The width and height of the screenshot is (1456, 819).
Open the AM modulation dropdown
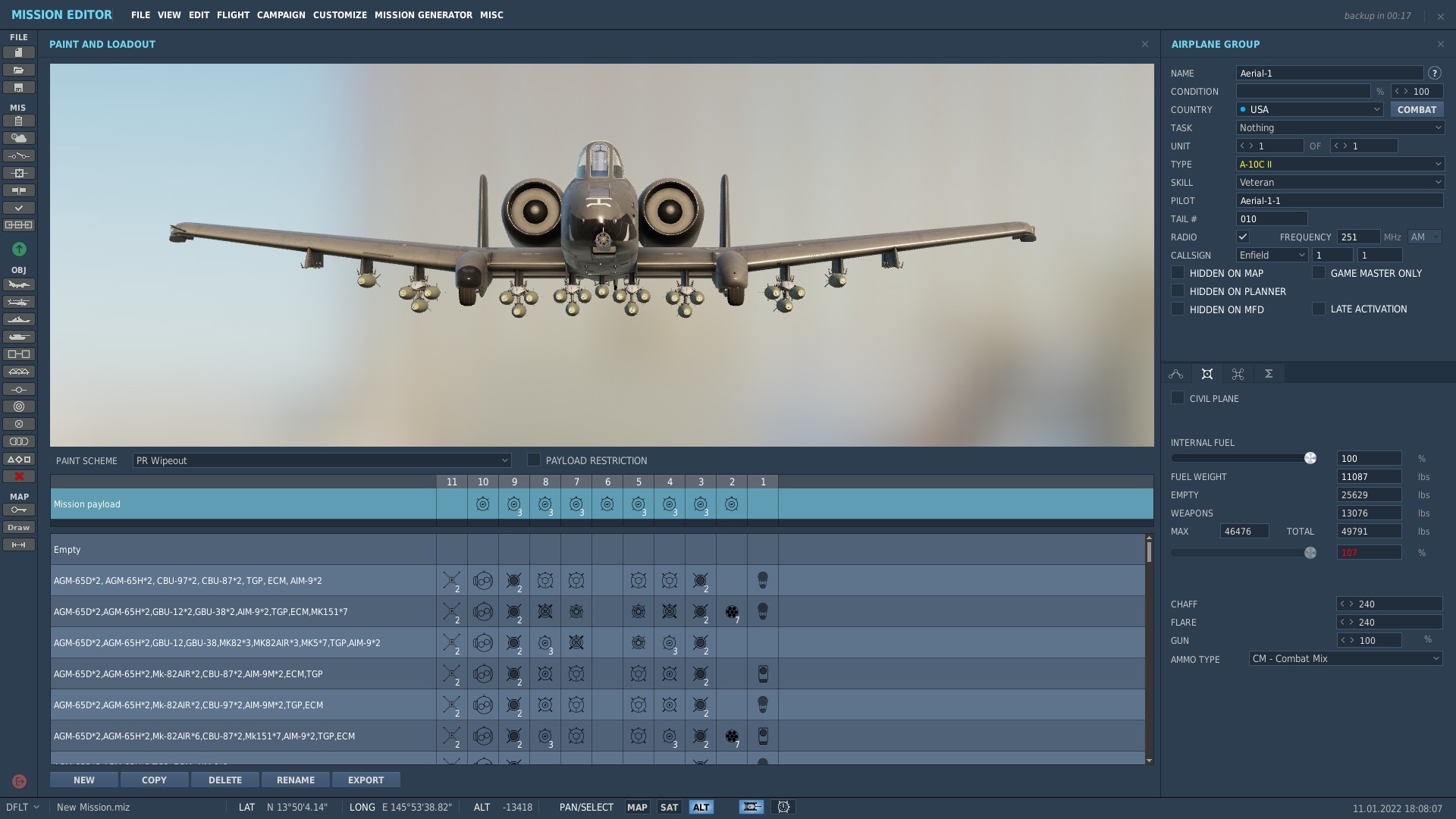(1425, 237)
